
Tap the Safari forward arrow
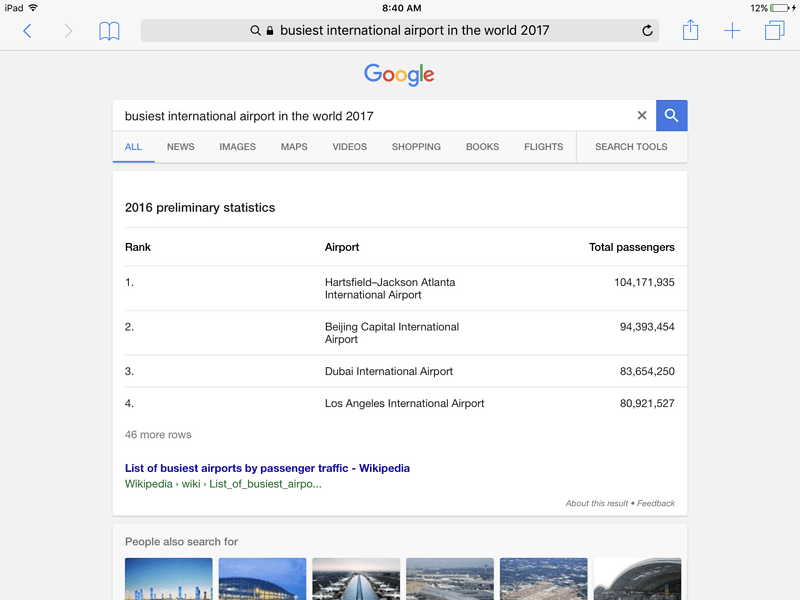click(x=68, y=31)
